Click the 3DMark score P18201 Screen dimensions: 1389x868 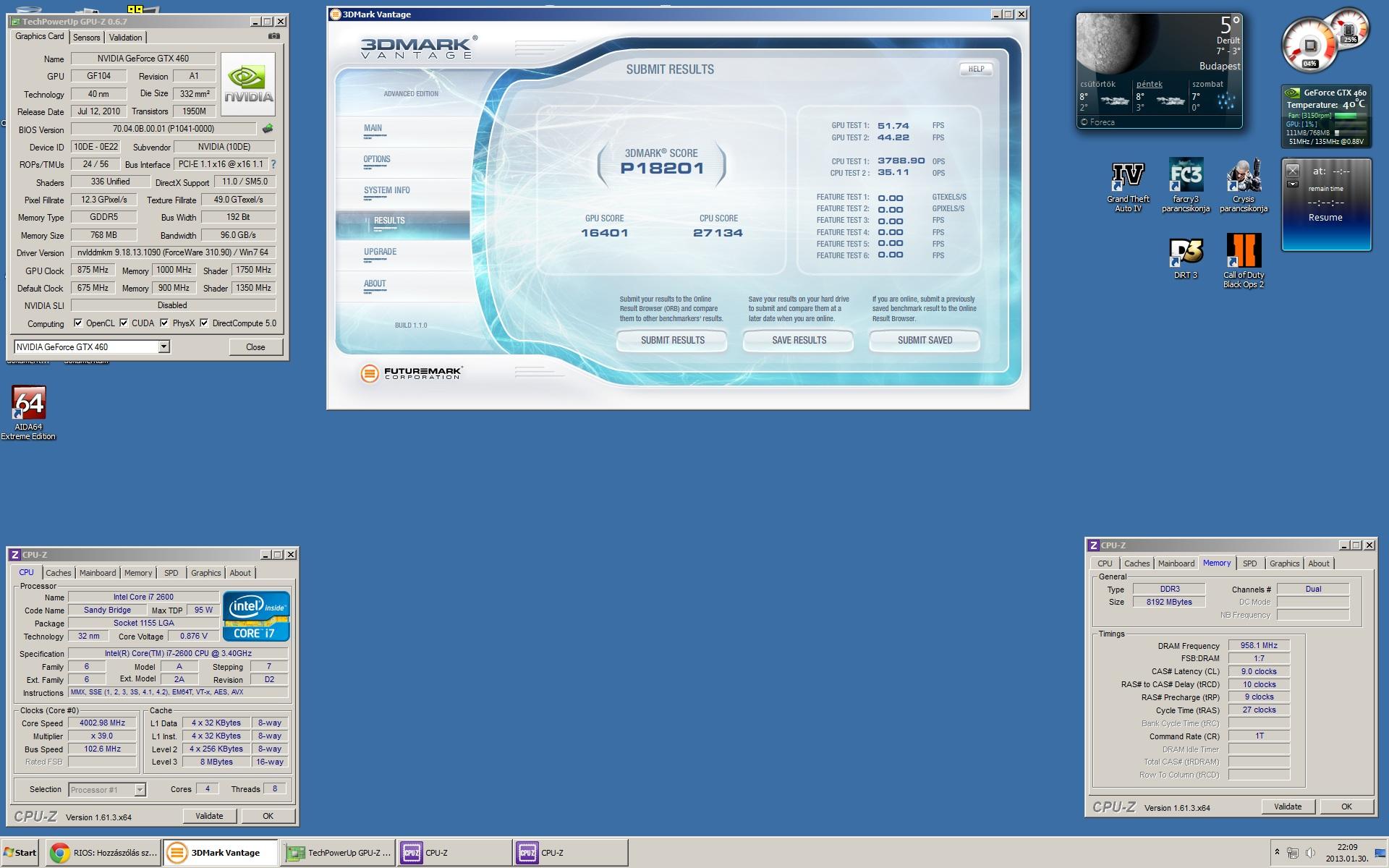[662, 169]
